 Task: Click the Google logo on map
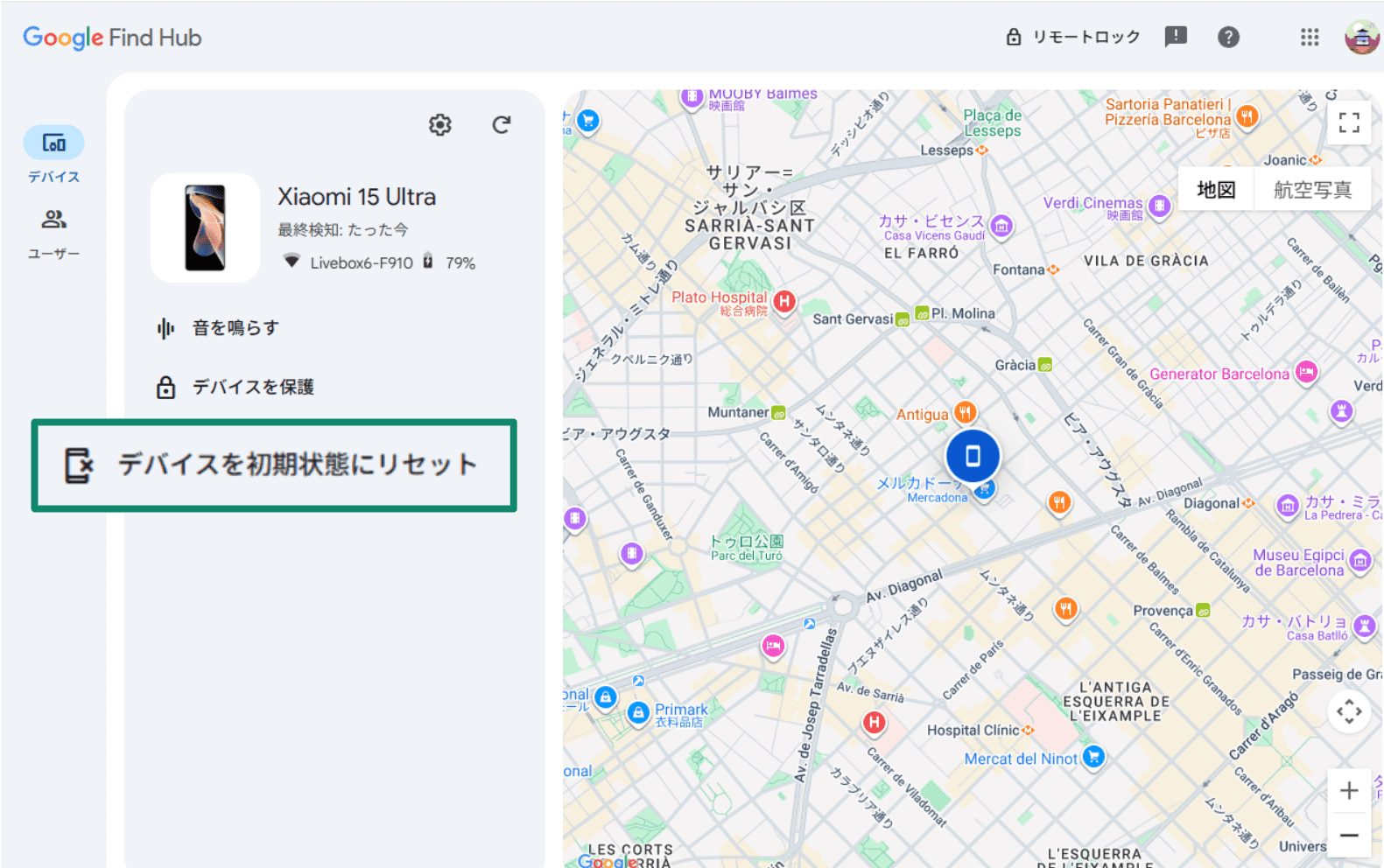pyautogui.click(x=608, y=861)
